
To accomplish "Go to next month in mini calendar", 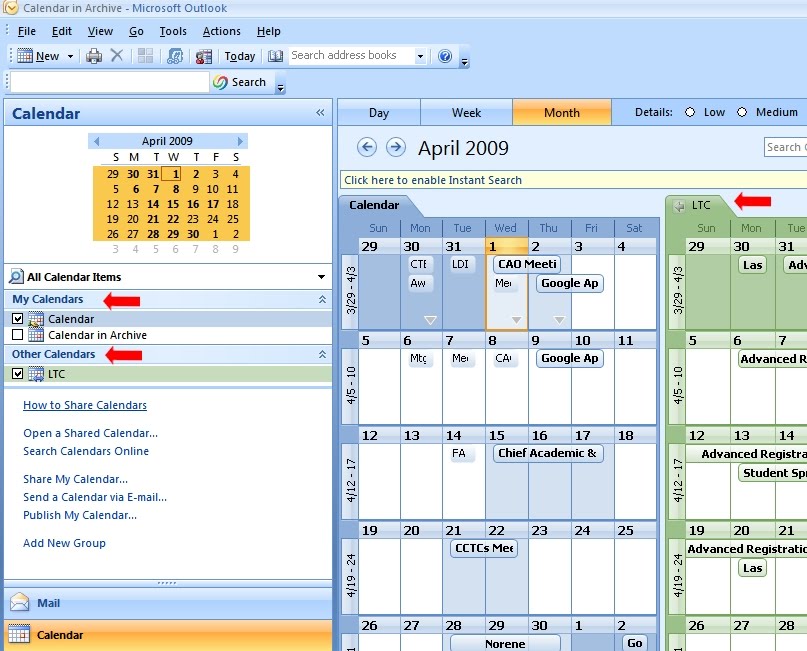I will 240,141.
